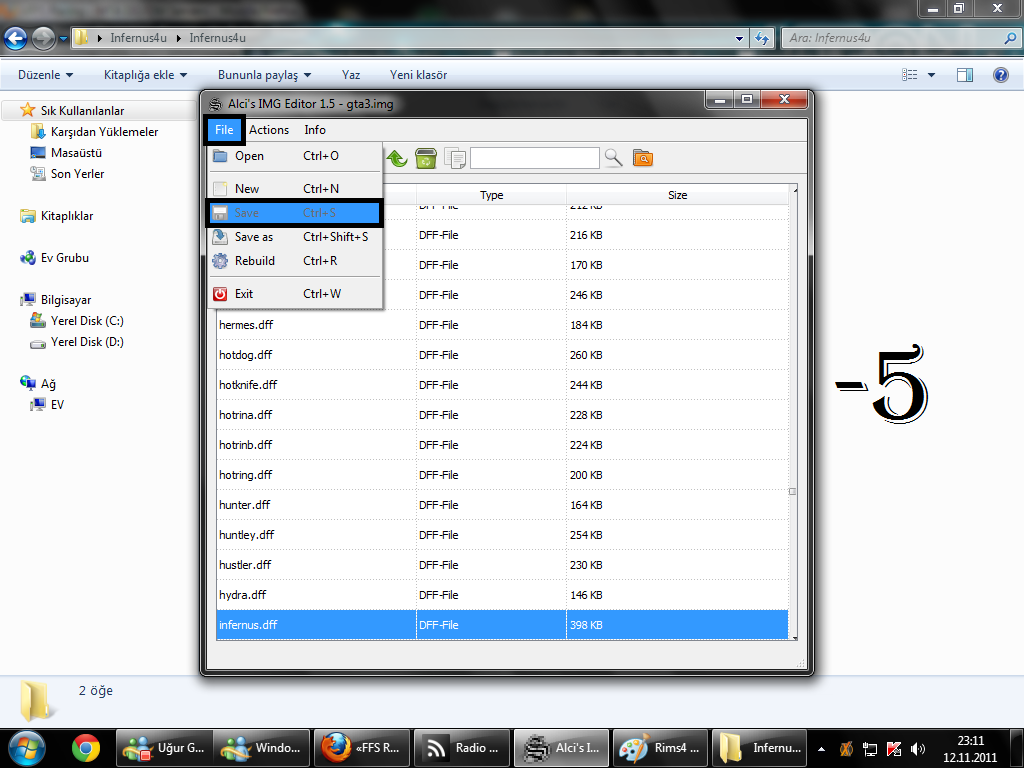The width and height of the screenshot is (1024, 768).
Task: Open the Düzenle dropdown menu
Action: coord(45,75)
